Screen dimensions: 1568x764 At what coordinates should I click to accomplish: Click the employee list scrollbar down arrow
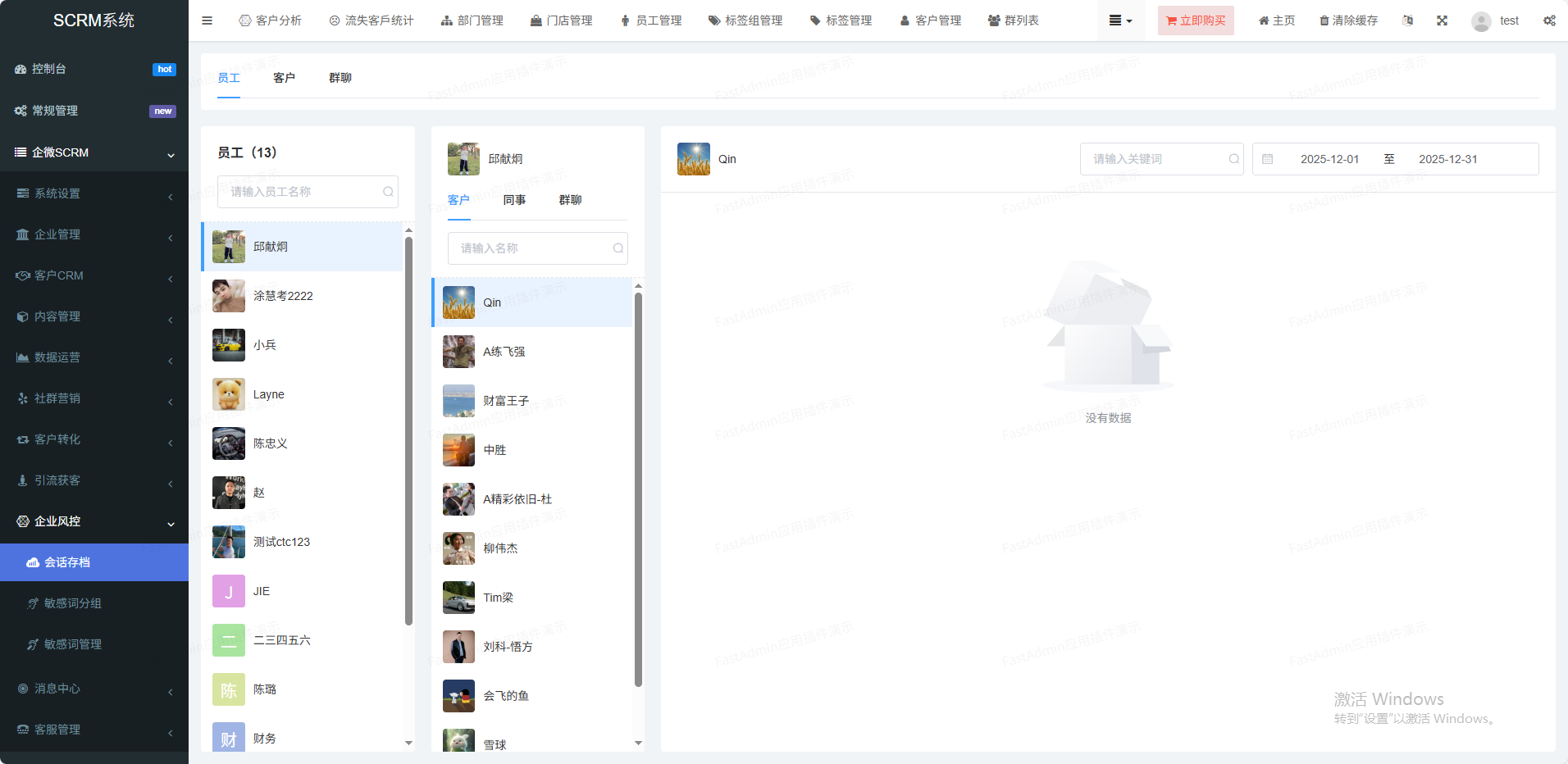[408, 743]
